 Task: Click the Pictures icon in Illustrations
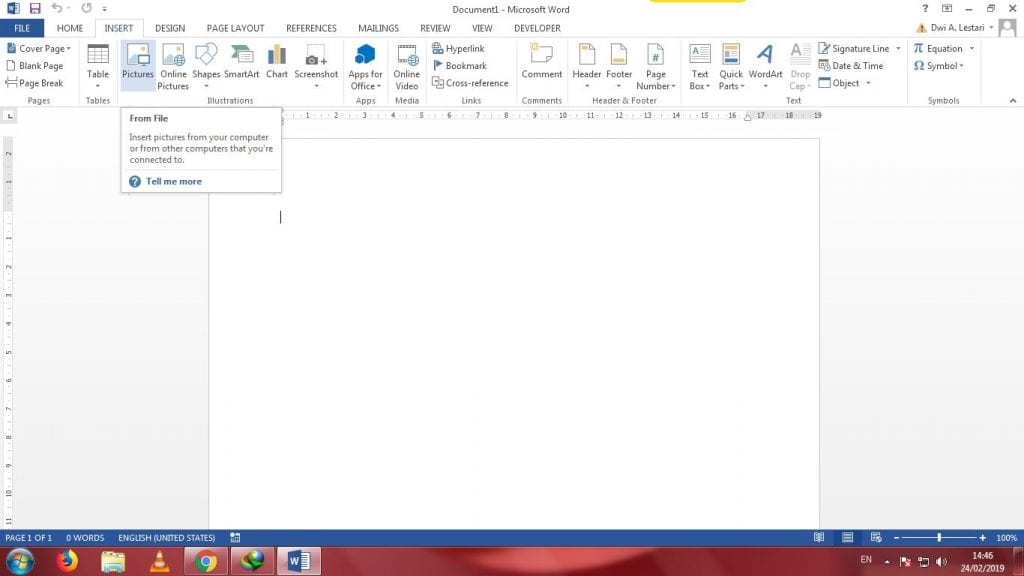tap(138, 64)
